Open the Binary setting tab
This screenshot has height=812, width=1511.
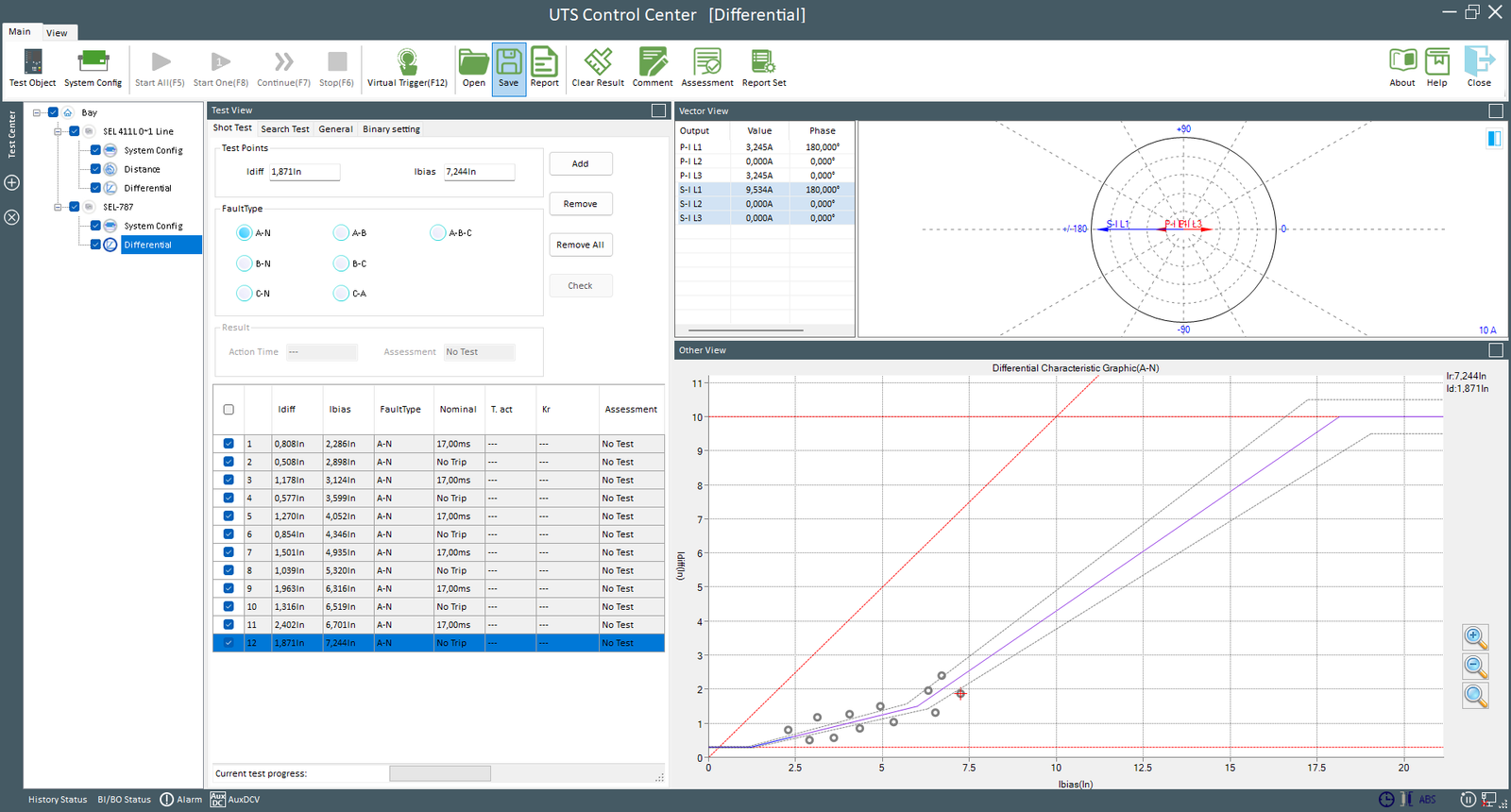(x=391, y=129)
